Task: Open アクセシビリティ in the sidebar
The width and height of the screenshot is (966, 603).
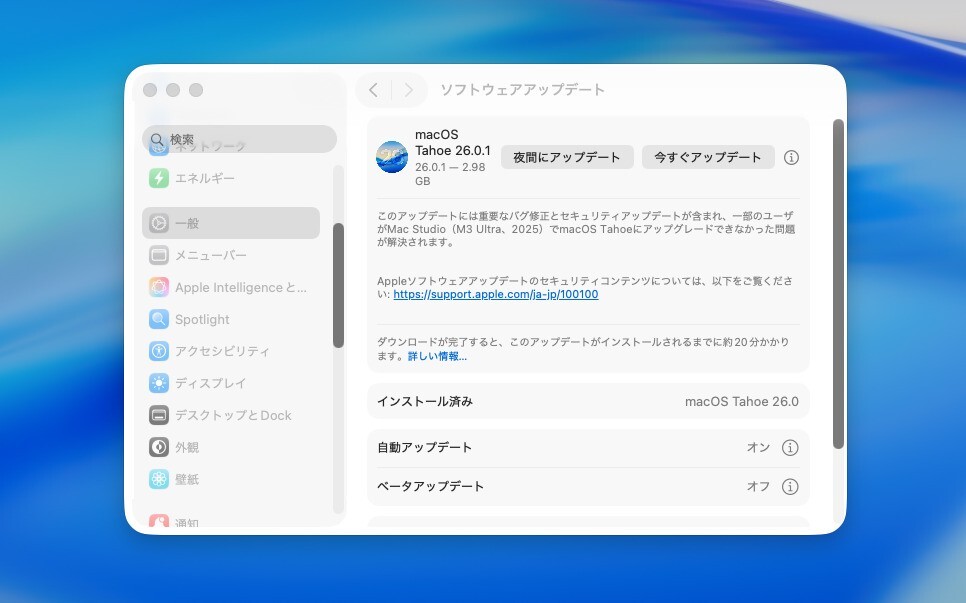Action: tap(231, 351)
